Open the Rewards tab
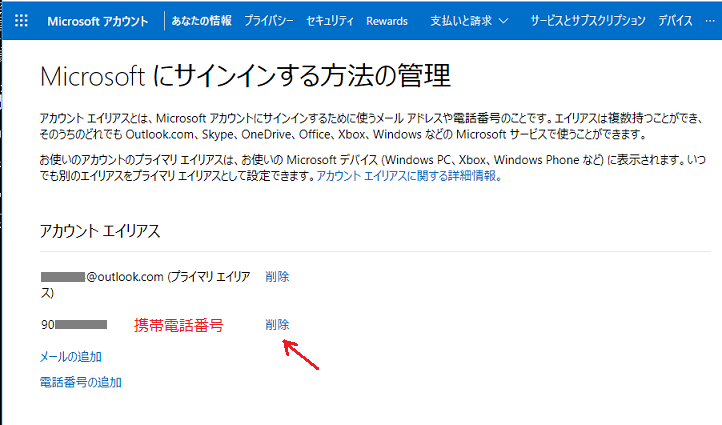This screenshot has width=722, height=425. (x=387, y=21)
